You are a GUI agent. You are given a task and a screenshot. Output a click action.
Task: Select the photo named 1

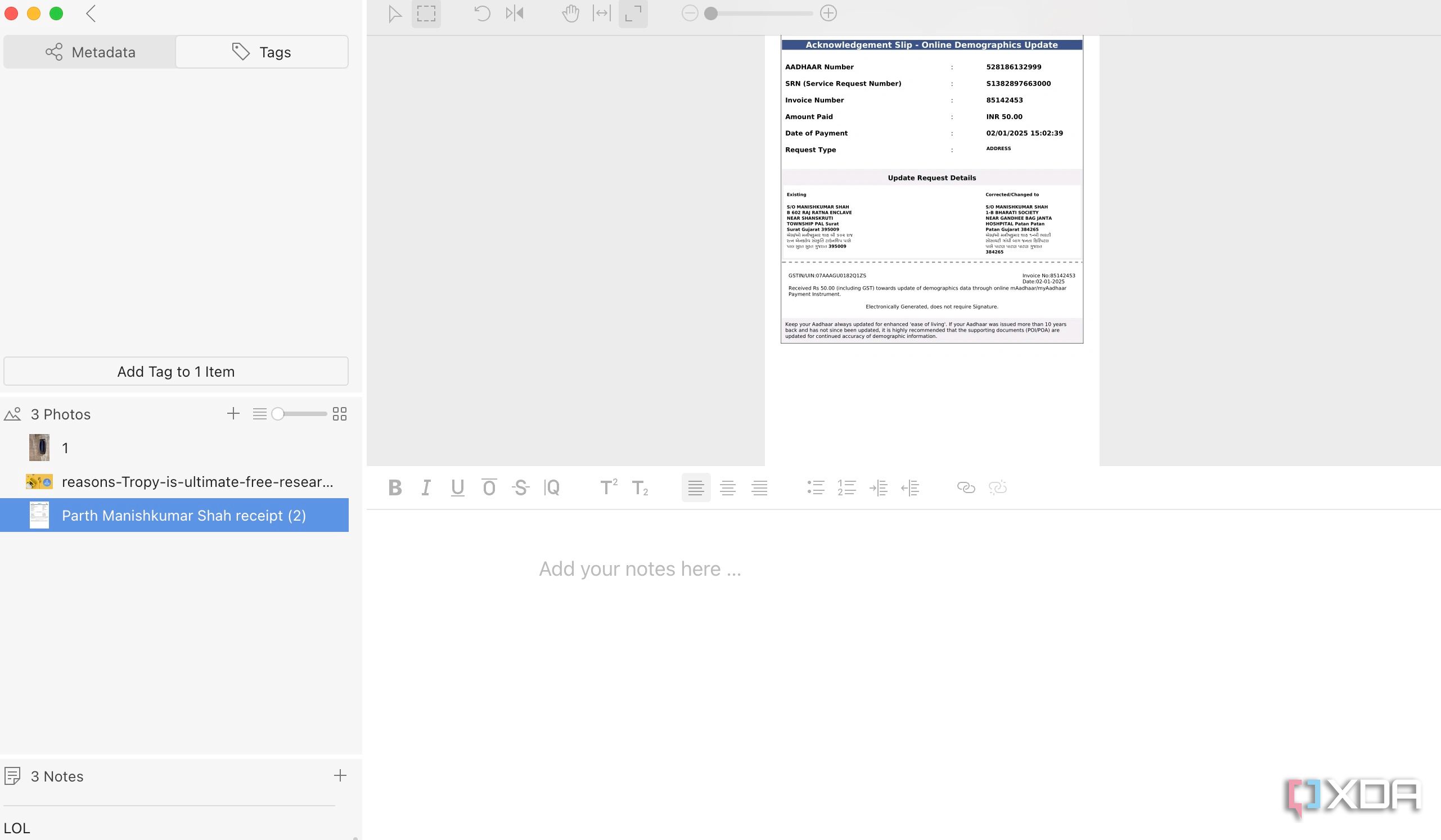(x=174, y=448)
